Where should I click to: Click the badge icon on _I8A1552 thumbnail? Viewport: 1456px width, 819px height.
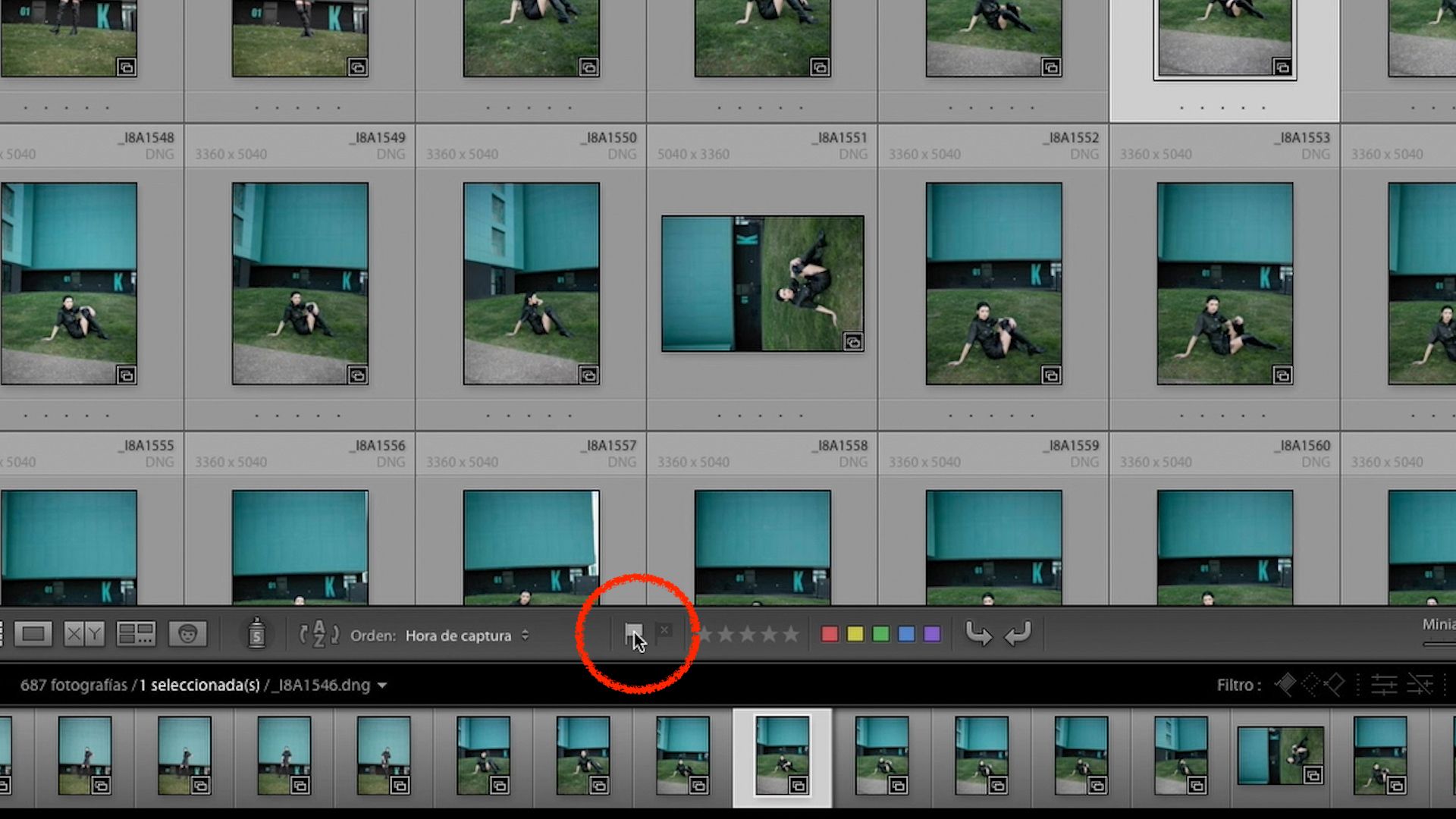[1051, 375]
